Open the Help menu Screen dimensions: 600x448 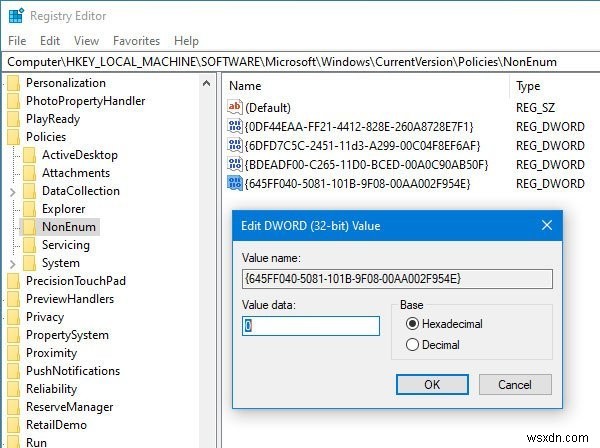tap(186, 41)
